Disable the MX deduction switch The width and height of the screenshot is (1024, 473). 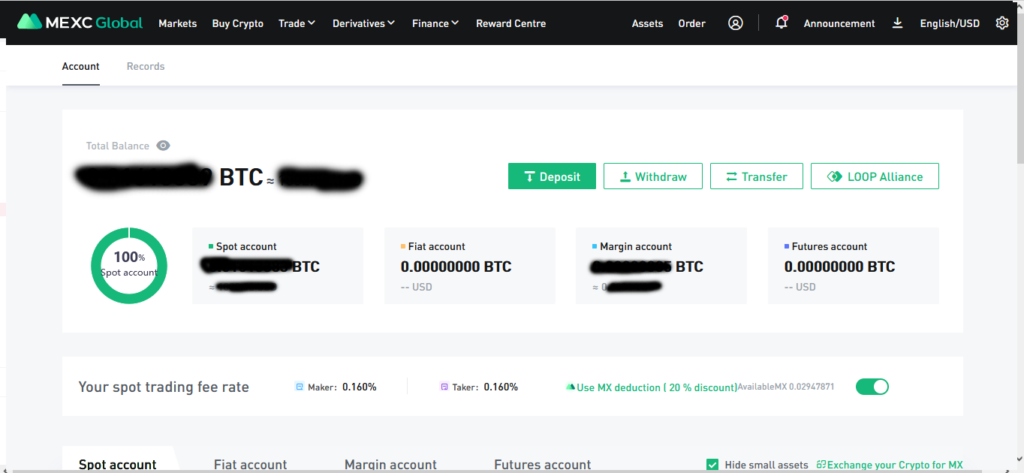tap(872, 387)
